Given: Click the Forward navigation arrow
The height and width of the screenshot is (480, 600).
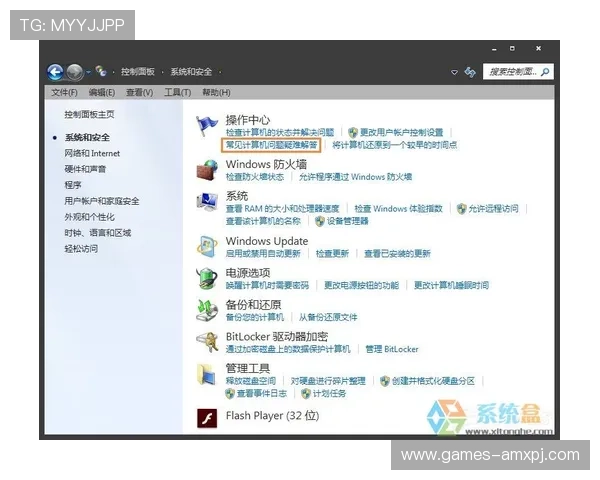Looking at the screenshot, I should pyautogui.click(x=74, y=72).
